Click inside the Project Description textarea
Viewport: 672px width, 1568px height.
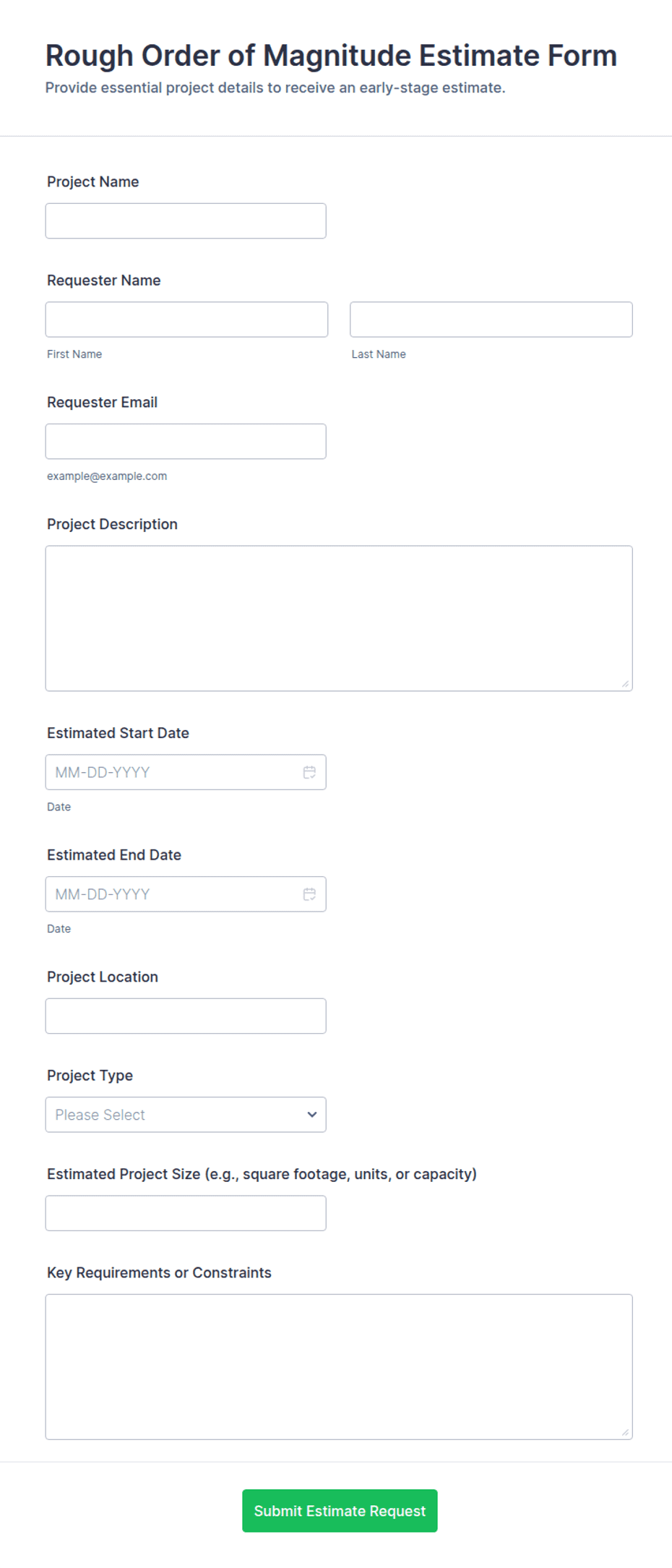339,618
